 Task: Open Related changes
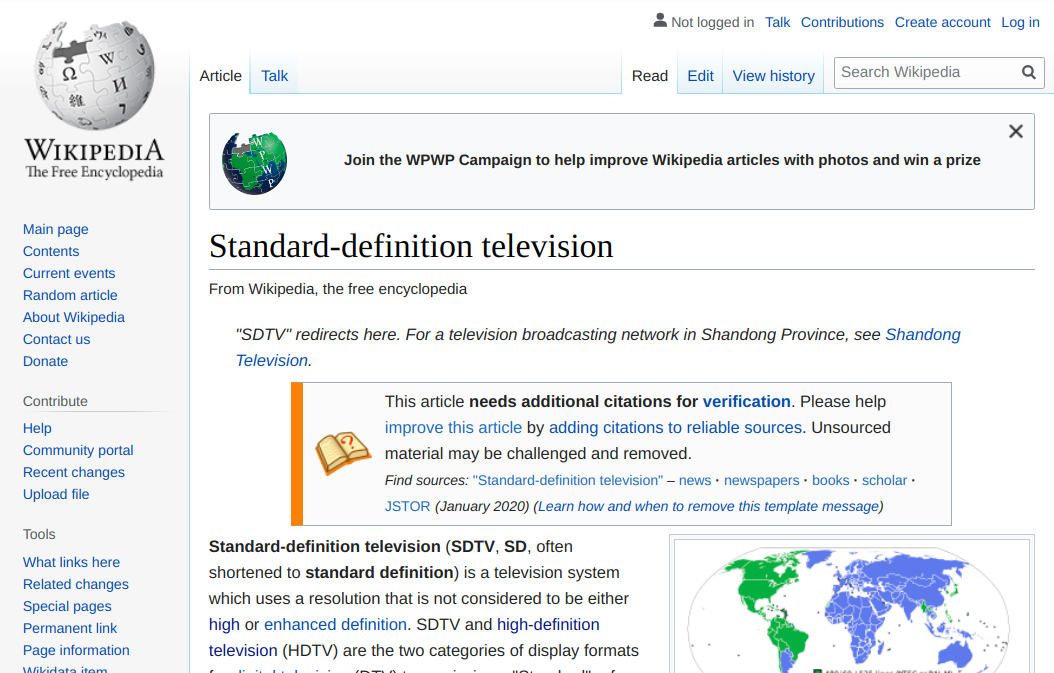tap(76, 584)
